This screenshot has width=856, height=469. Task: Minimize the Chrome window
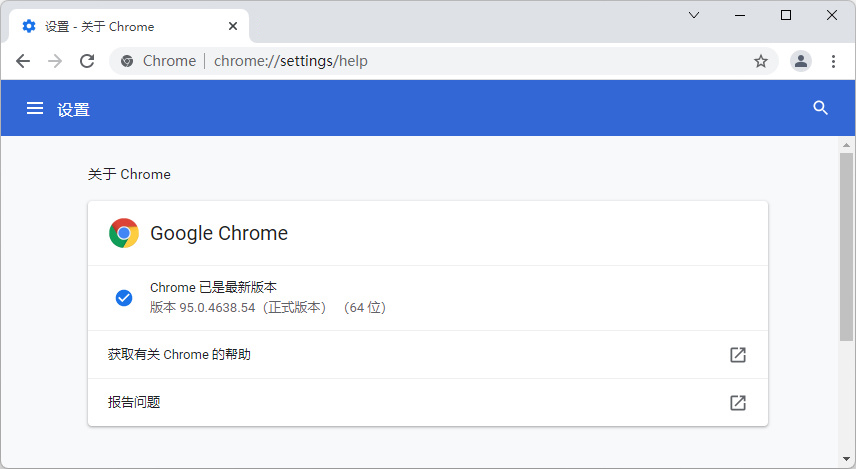tap(740, 15)
